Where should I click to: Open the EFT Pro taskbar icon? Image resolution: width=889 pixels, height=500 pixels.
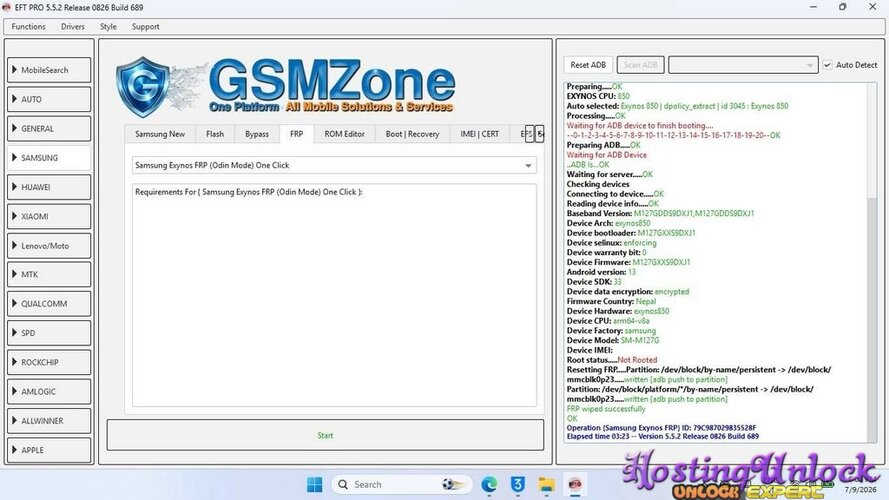pos(575,485)
